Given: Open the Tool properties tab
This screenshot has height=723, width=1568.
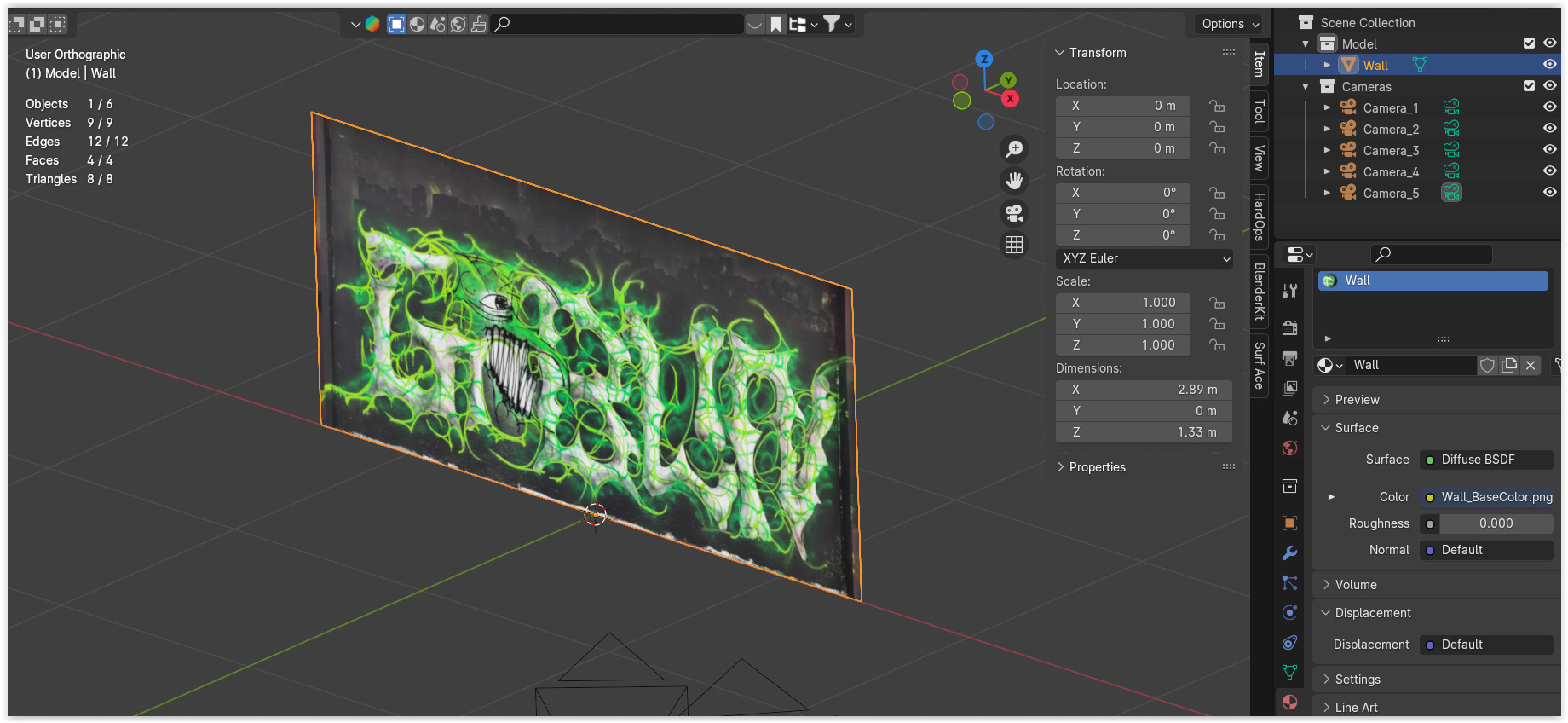Looking at the screenshot, I should pyautogui.click(x=1290, y=291).
